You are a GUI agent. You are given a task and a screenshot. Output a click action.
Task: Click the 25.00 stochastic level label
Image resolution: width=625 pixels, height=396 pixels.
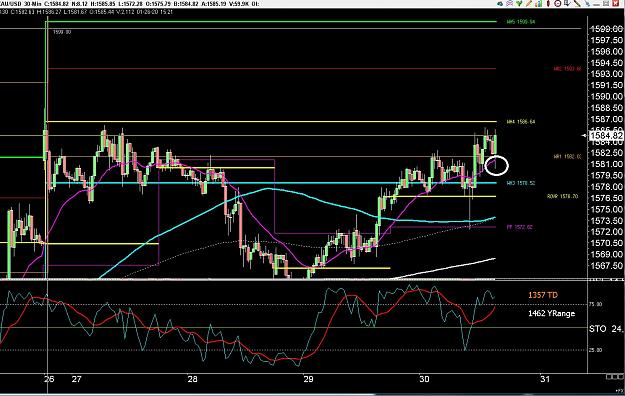tap(595, 350)
